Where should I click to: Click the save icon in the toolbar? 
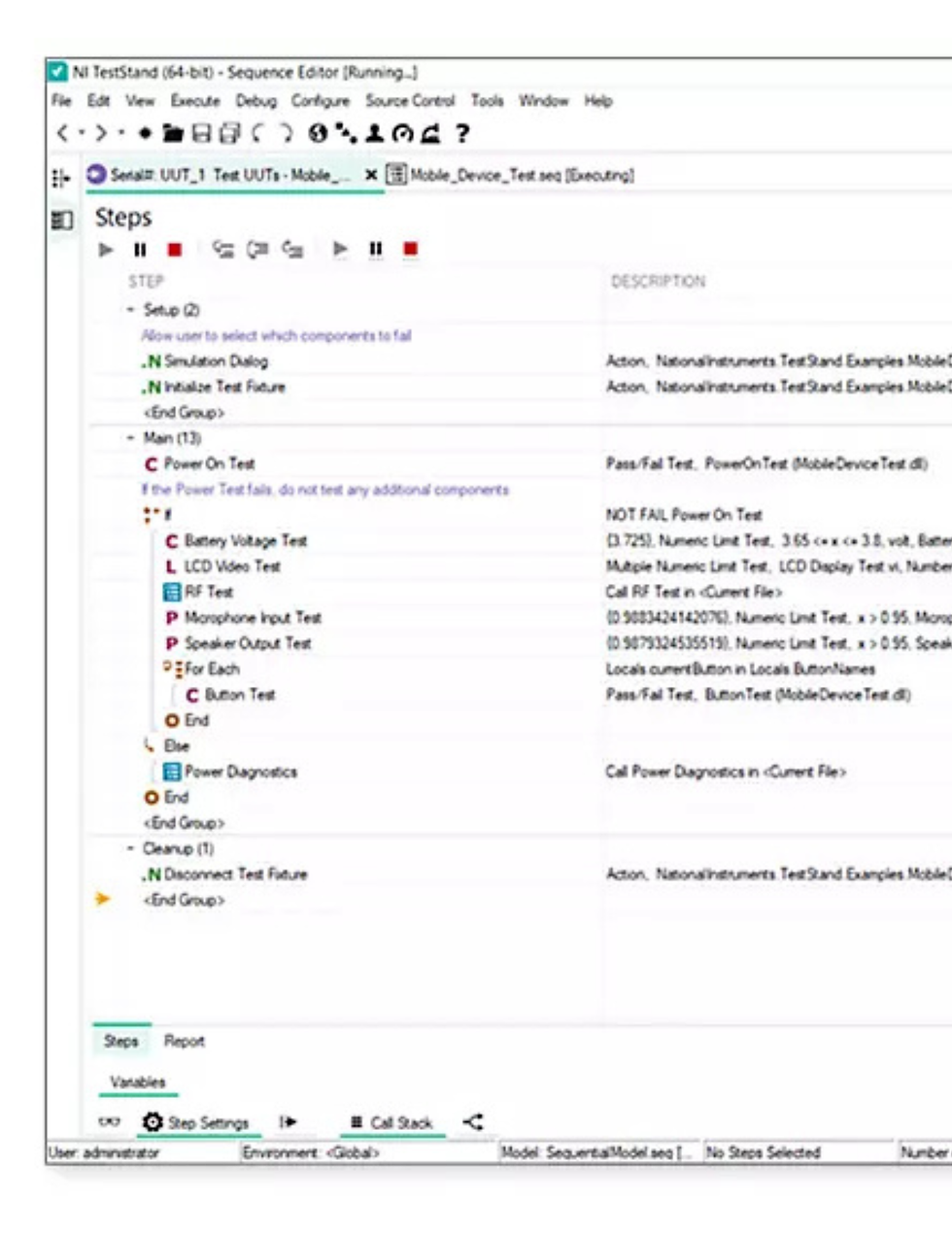(201, 134)
